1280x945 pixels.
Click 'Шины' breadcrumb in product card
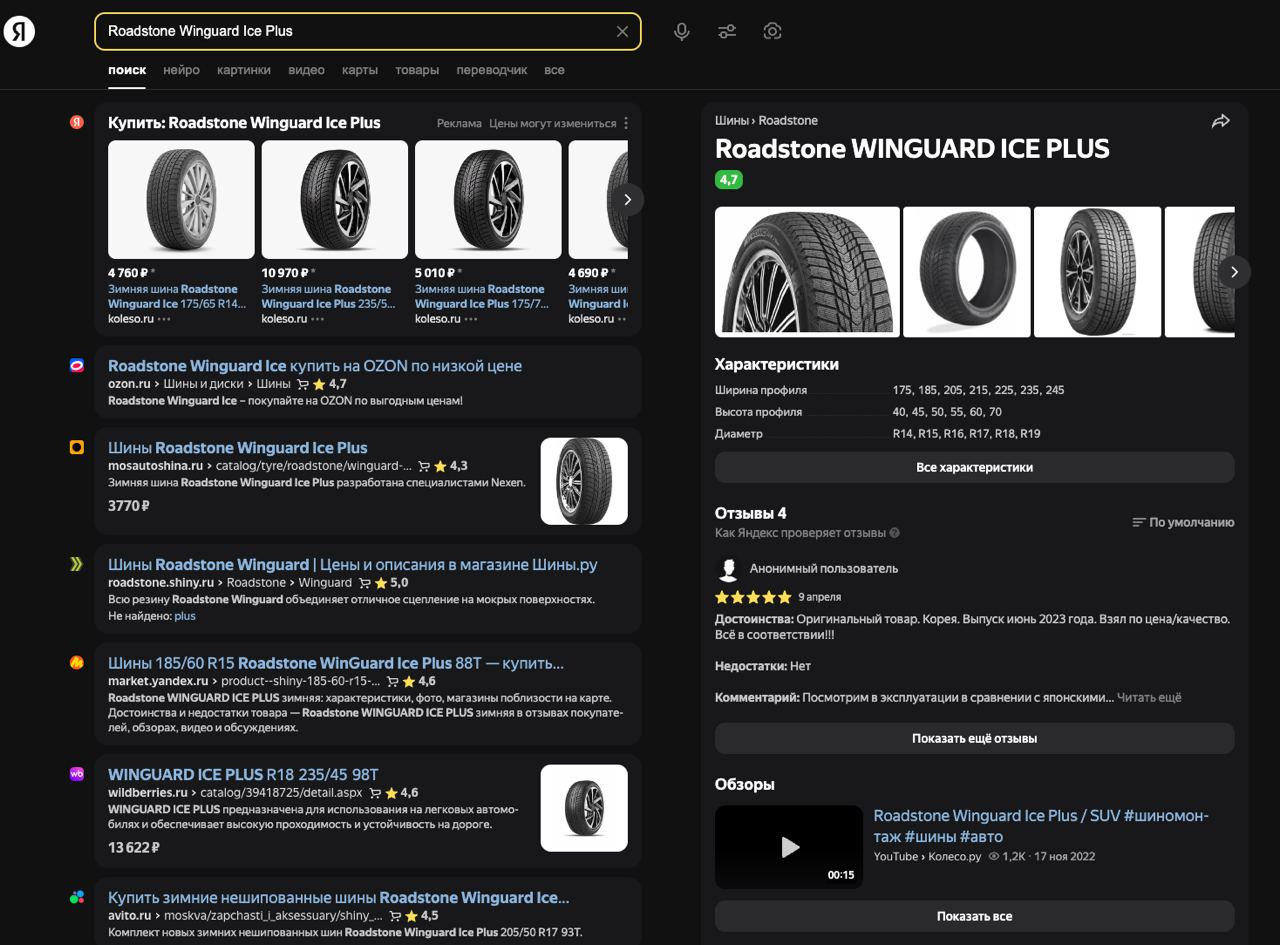(x=732, y=120)
